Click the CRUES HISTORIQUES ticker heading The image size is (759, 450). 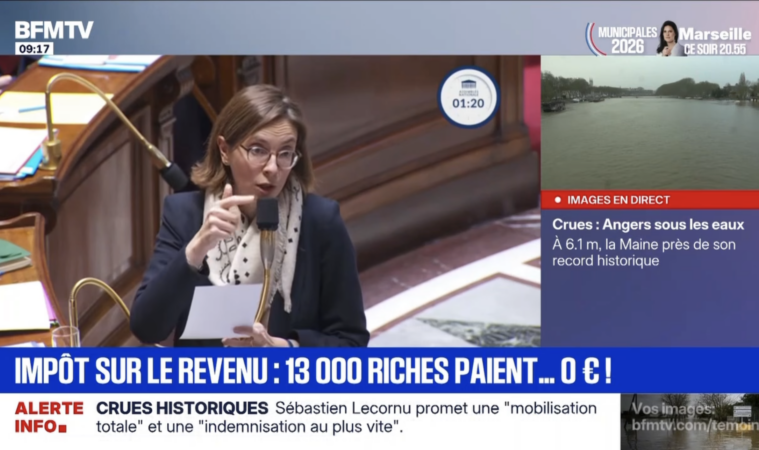click(182, 408)
